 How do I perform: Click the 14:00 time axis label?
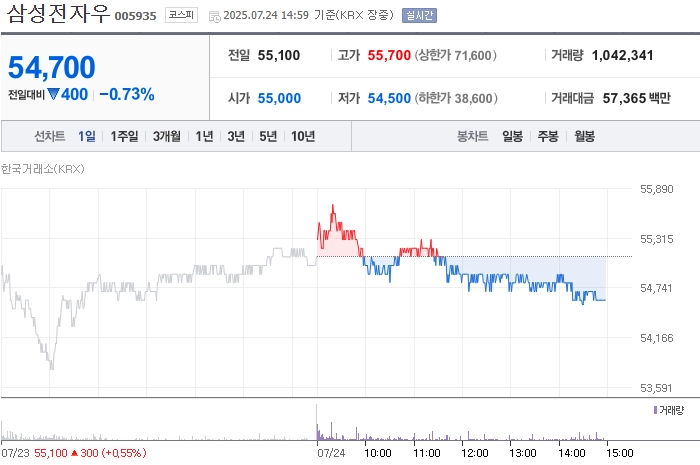[571, 453]
